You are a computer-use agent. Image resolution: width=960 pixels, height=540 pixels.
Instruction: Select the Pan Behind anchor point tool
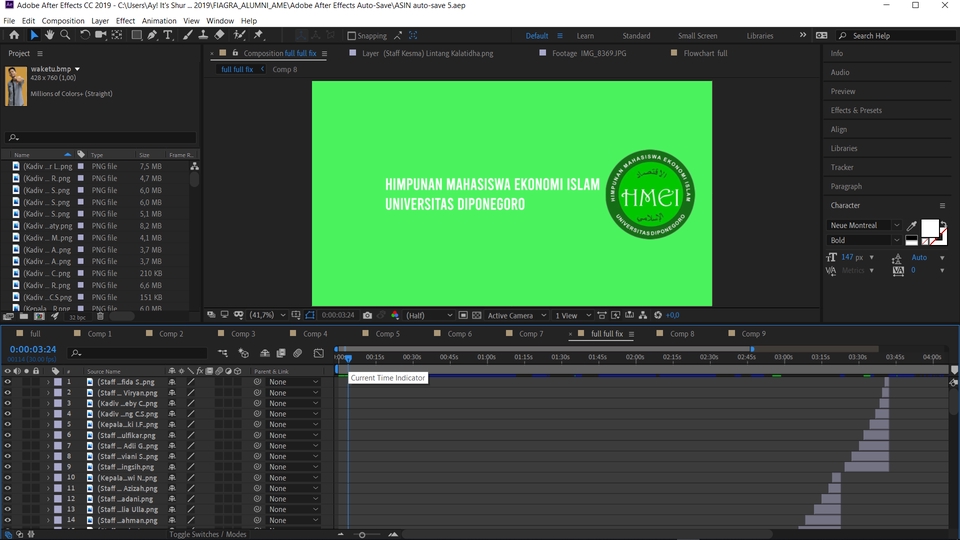(117, 36)
